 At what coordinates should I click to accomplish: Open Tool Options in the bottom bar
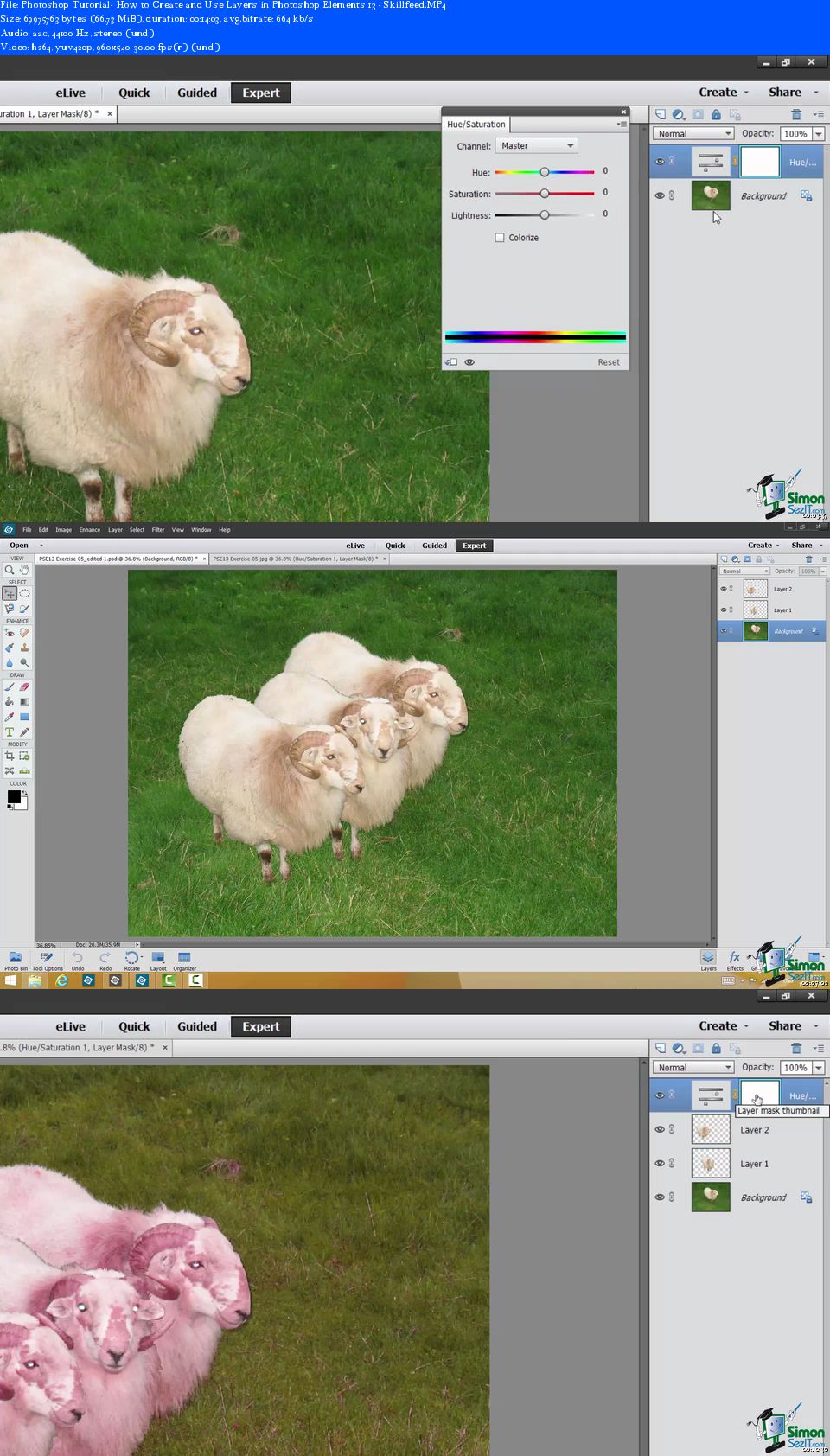(x=47, y=961)
